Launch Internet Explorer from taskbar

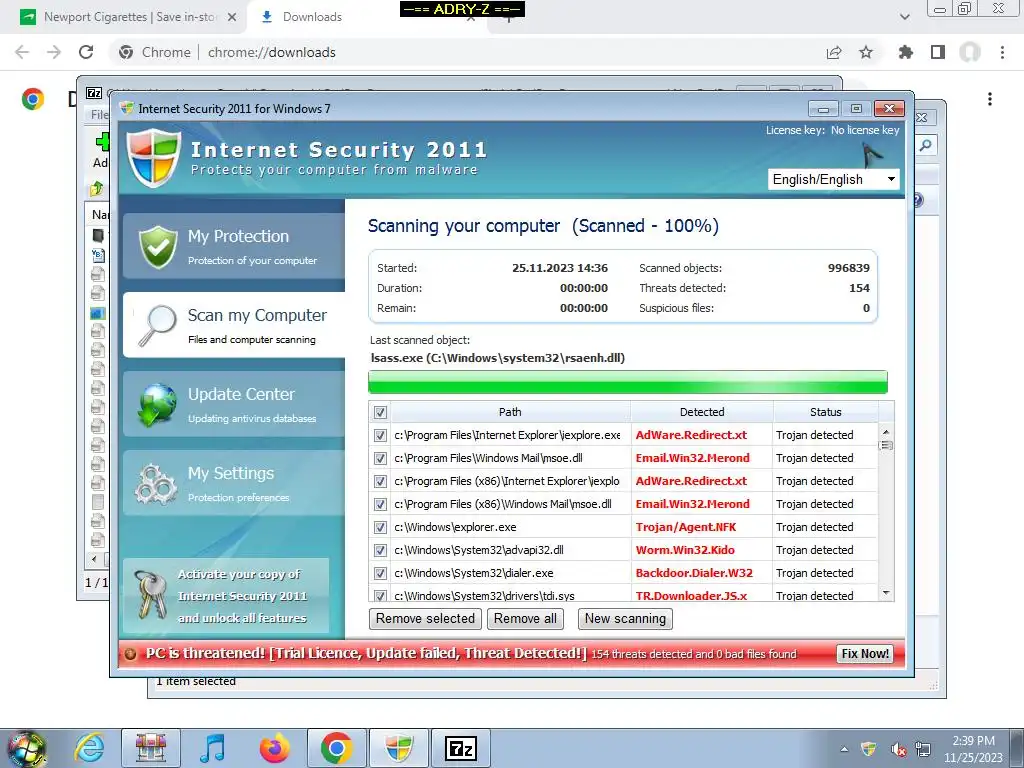89,748
